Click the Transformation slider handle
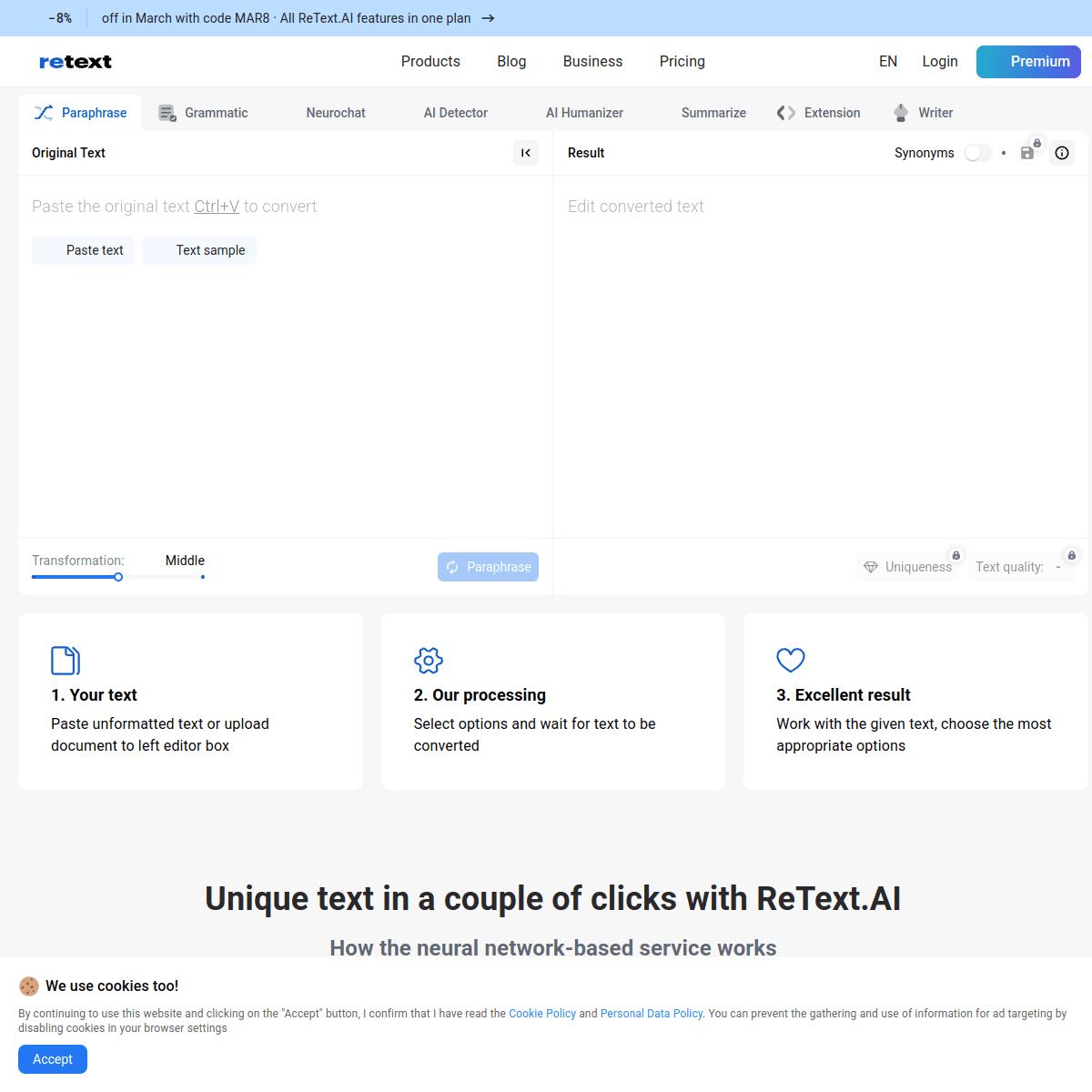The height and width of the screenshot is (1092, 1092). (x=118, y=577)
